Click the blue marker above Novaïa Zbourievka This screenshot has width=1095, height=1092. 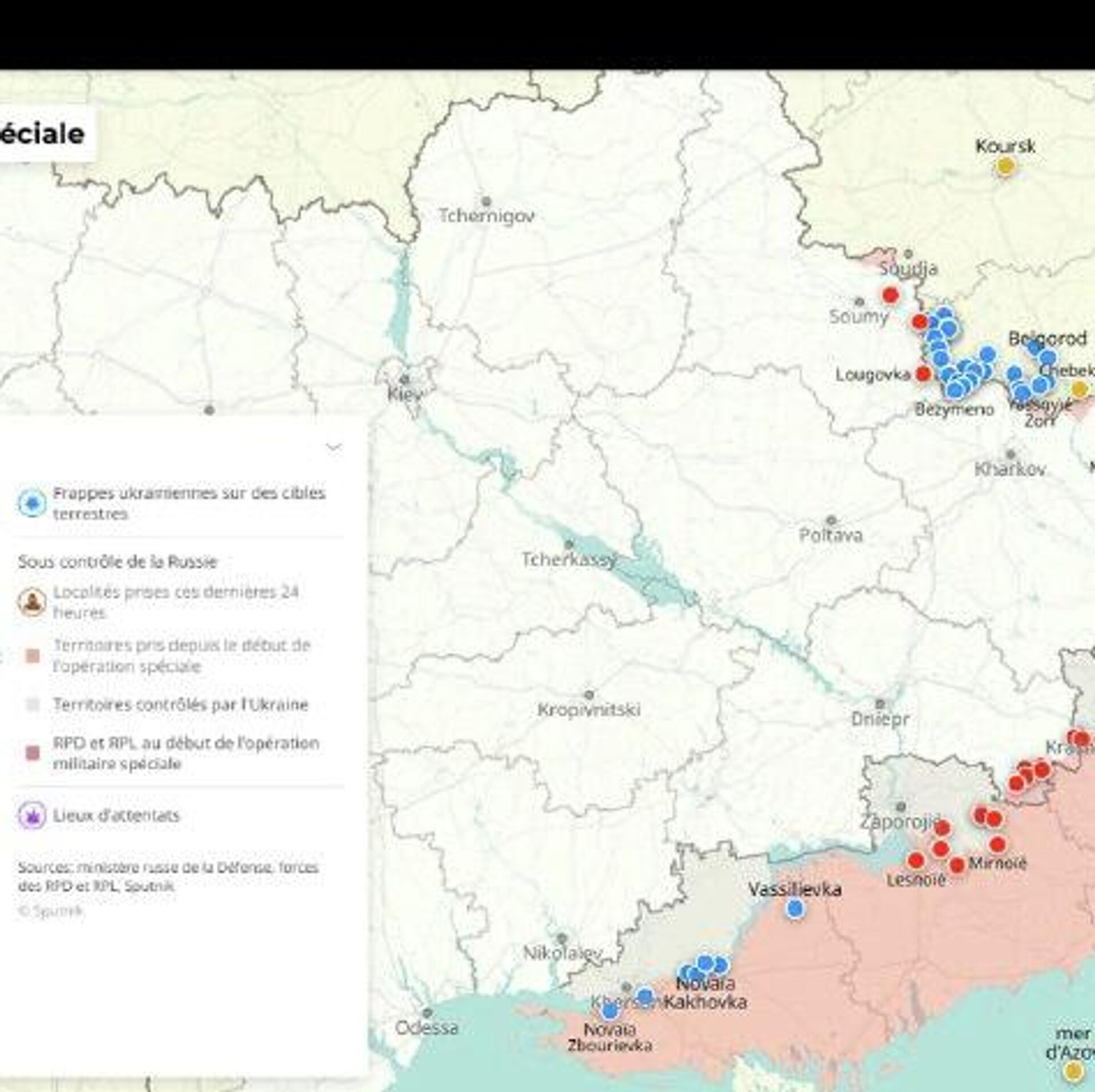[610, 1011]
